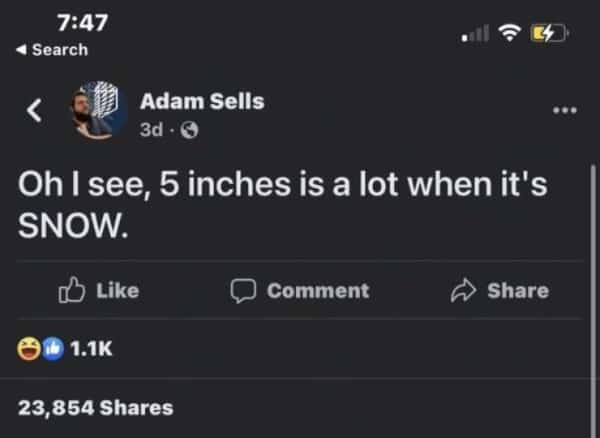
Task: Tap the Haha laughing reaction emoji
Action: [28, 349]
